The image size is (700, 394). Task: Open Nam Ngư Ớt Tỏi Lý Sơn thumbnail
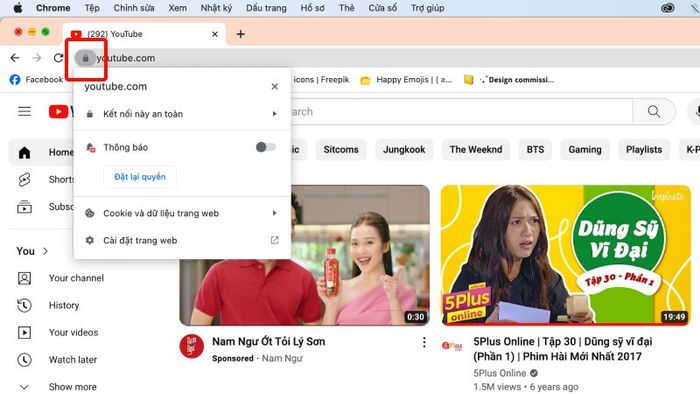click(305, 255)
